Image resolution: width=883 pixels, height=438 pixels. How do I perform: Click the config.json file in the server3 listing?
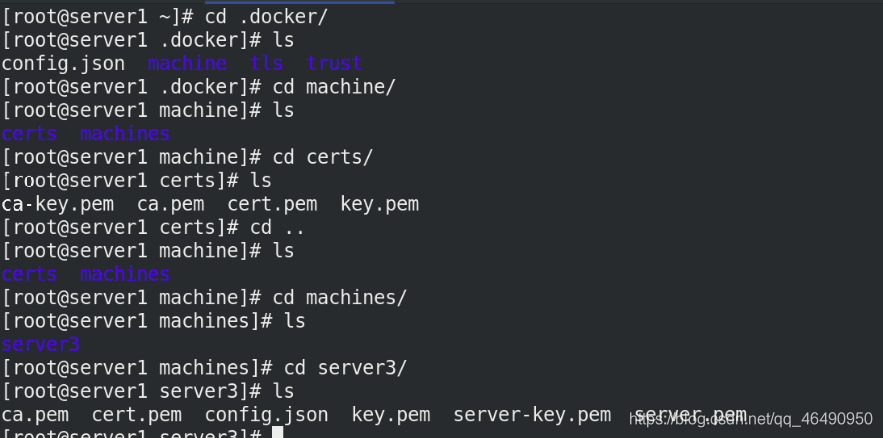click(x=266, y=415)
